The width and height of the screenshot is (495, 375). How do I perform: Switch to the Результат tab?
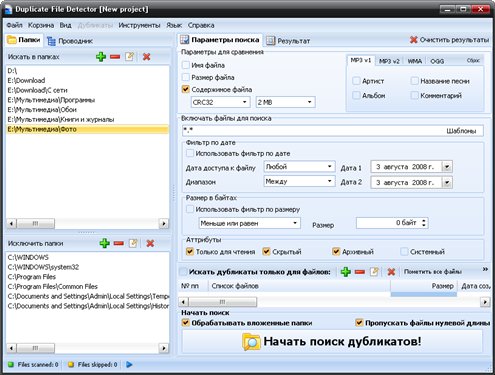click(288, 41)
